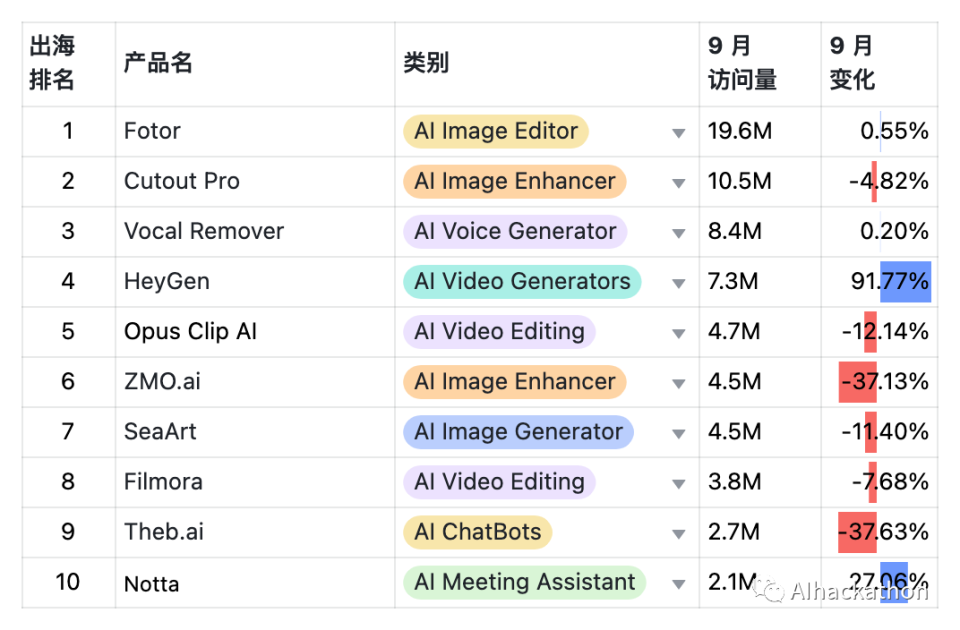Select the AI Meeting Assistant tag

tap(524, 582)
